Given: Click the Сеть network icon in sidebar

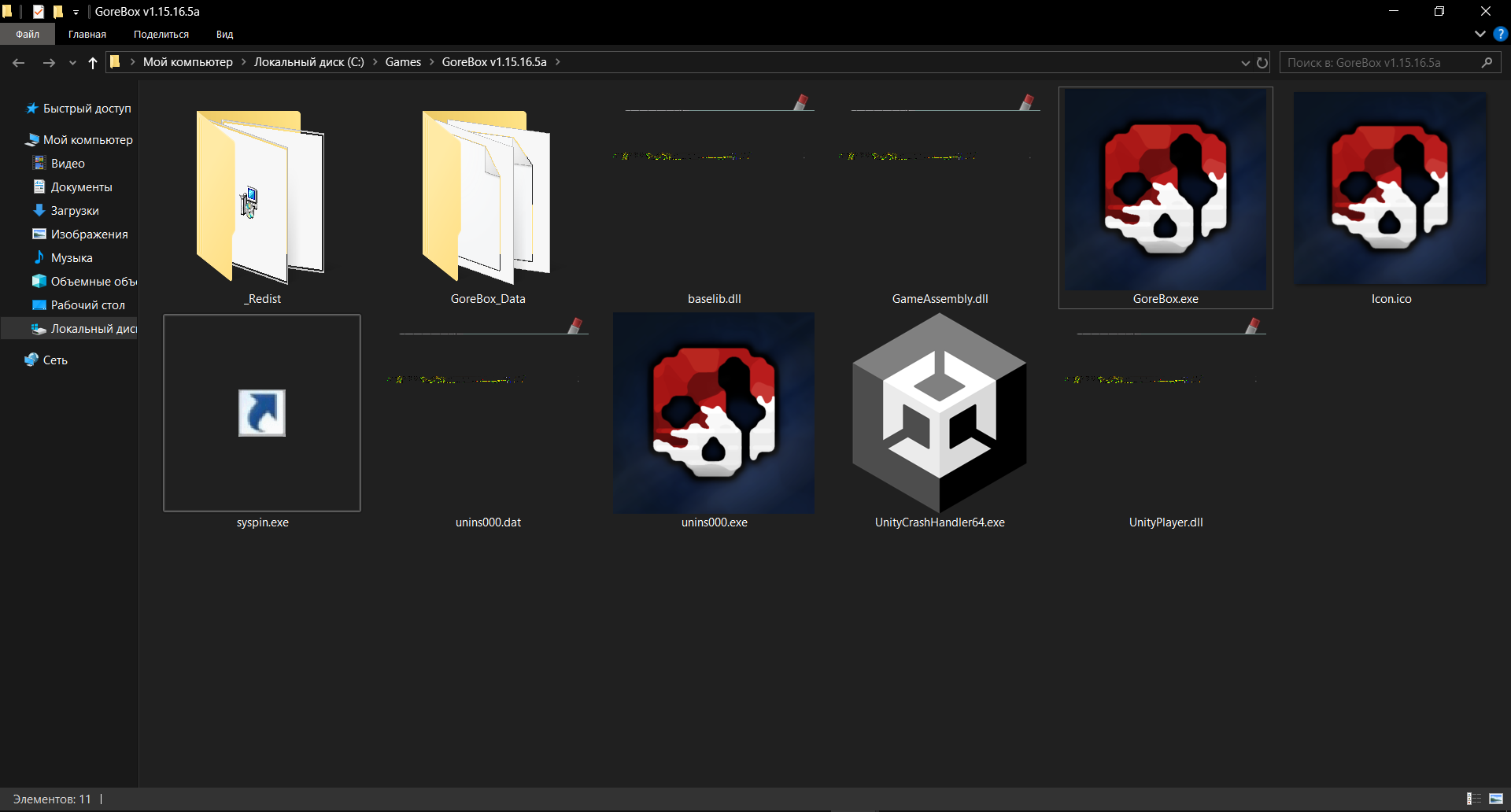Looking at the screenshot, I should click(31, 360).
